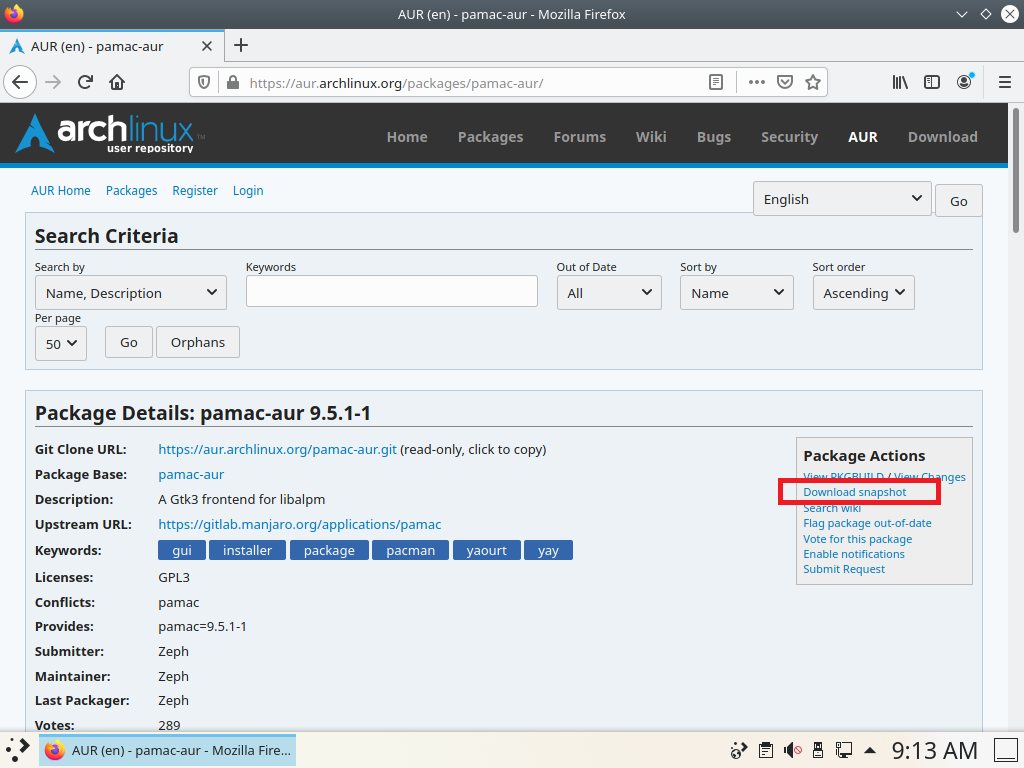Open the clipboard tray icon
1024x768 pixels.
pyautogui.click(x=765, y=750)
